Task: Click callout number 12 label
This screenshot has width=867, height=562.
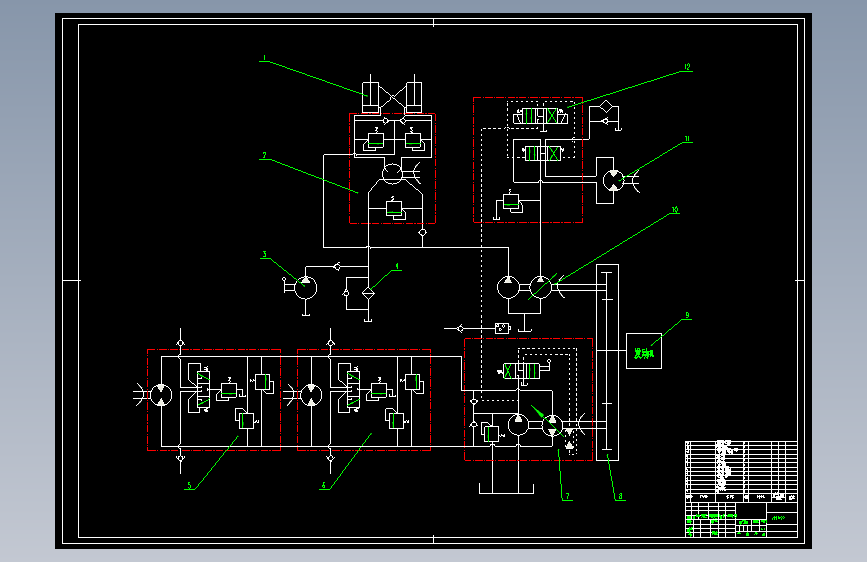Action: pos(687,67)
